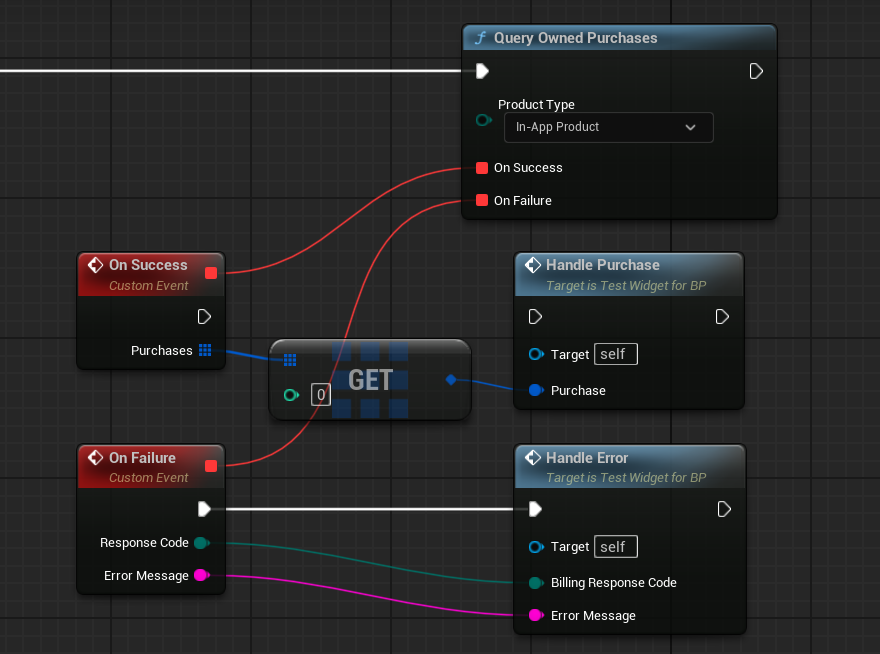The height and width of the screenshot is (654, 880).
Task: Click the red On Failure delegate pin on Query node
Action: pyautogui.click(x=482, y=201)
